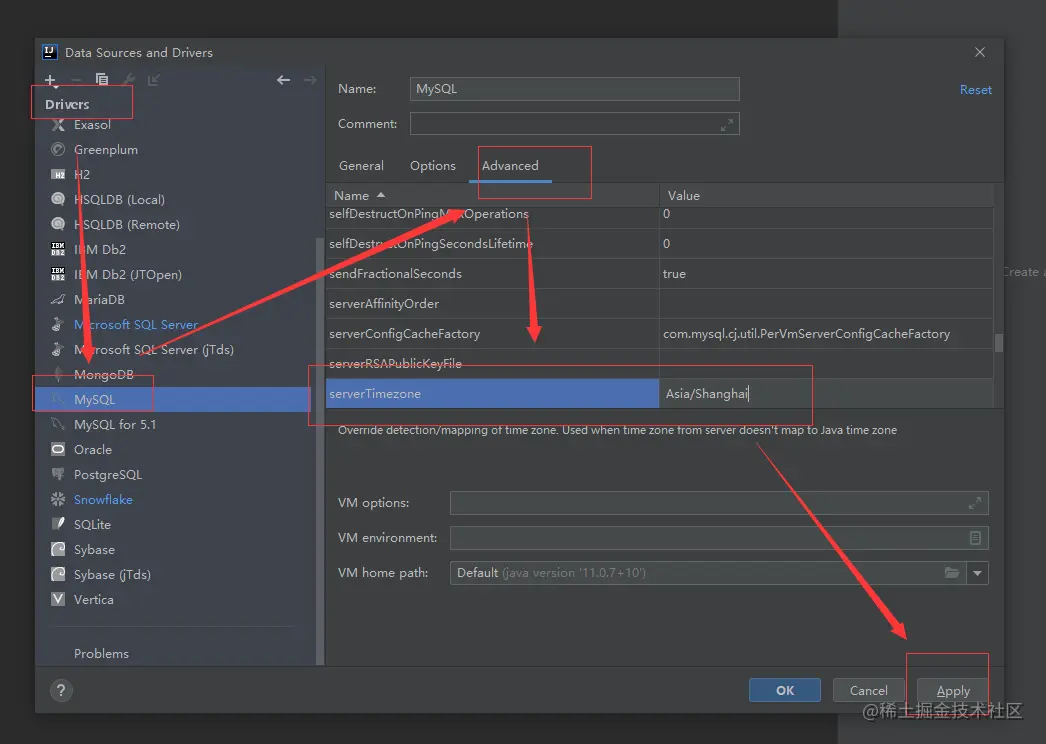This screenshot has width=1046, height=744.
Task: Select the Oracle driver
Action: [x=93, y=450]
